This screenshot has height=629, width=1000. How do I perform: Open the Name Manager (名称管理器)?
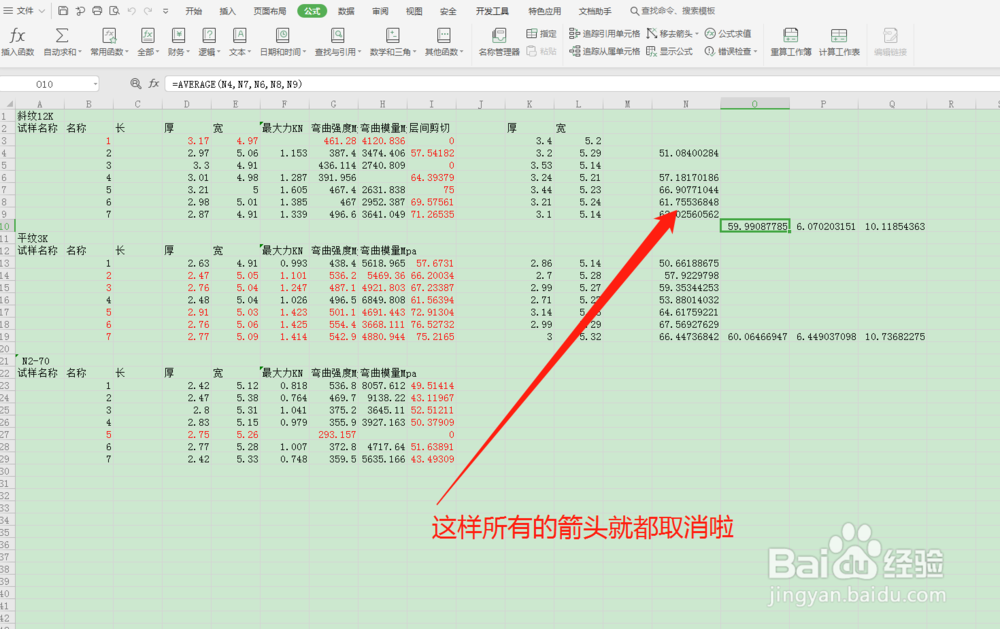[x=499, y=44]
